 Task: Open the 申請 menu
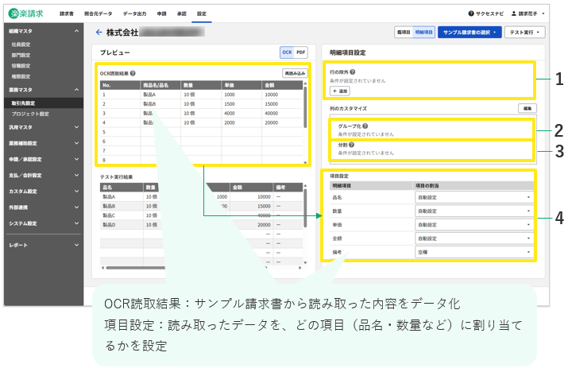(162, 14)
